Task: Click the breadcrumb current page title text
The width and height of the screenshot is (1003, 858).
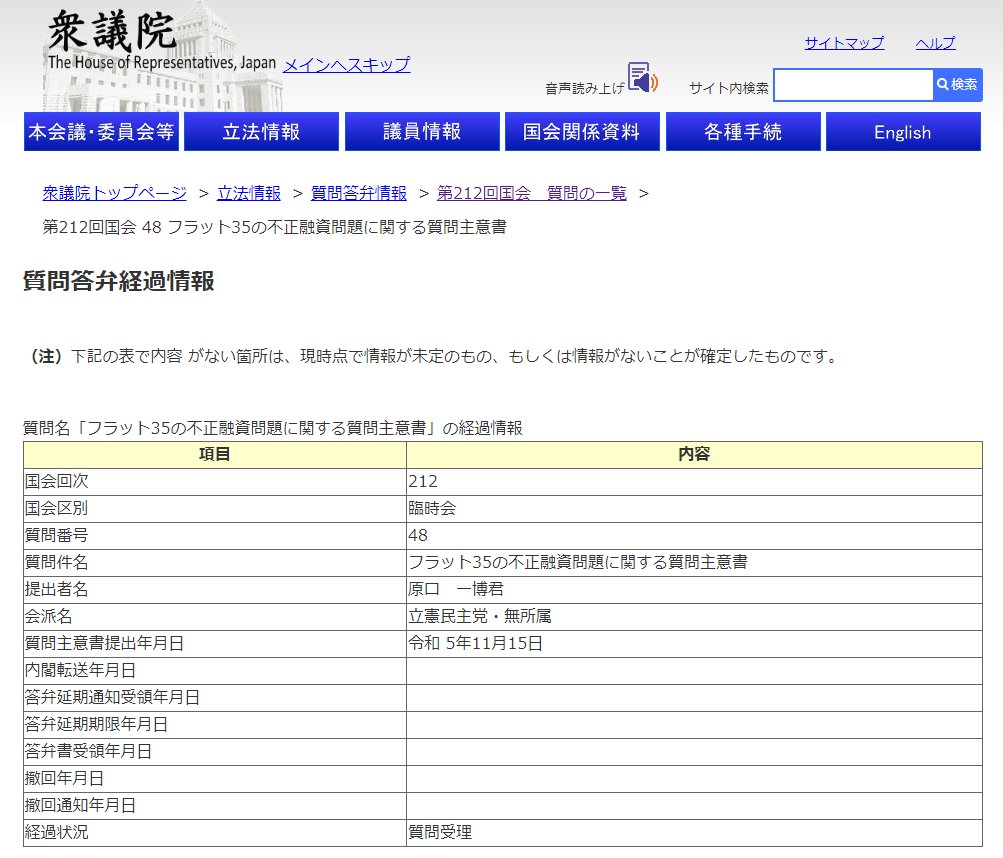Action: [274, 227]
